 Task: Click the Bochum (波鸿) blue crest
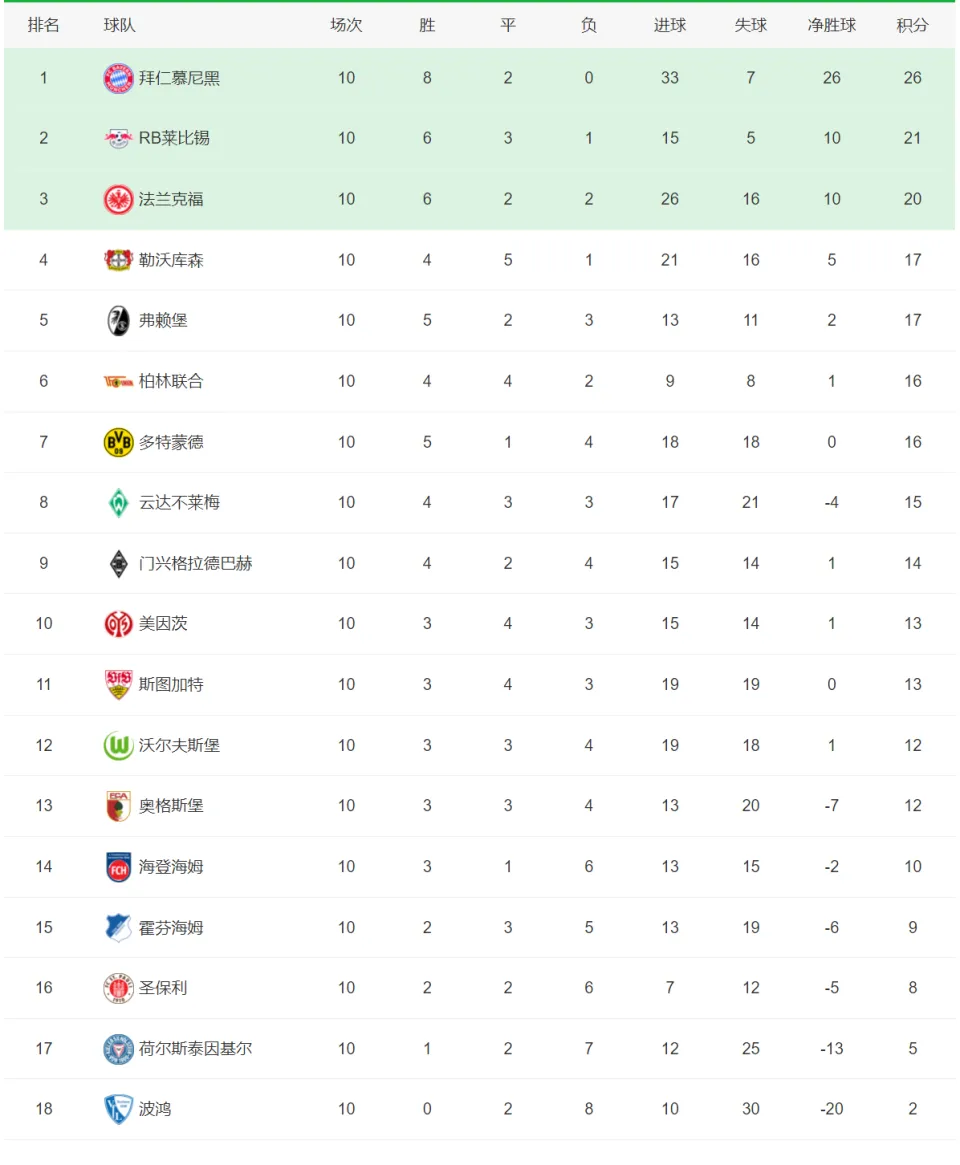(118, 1109)
